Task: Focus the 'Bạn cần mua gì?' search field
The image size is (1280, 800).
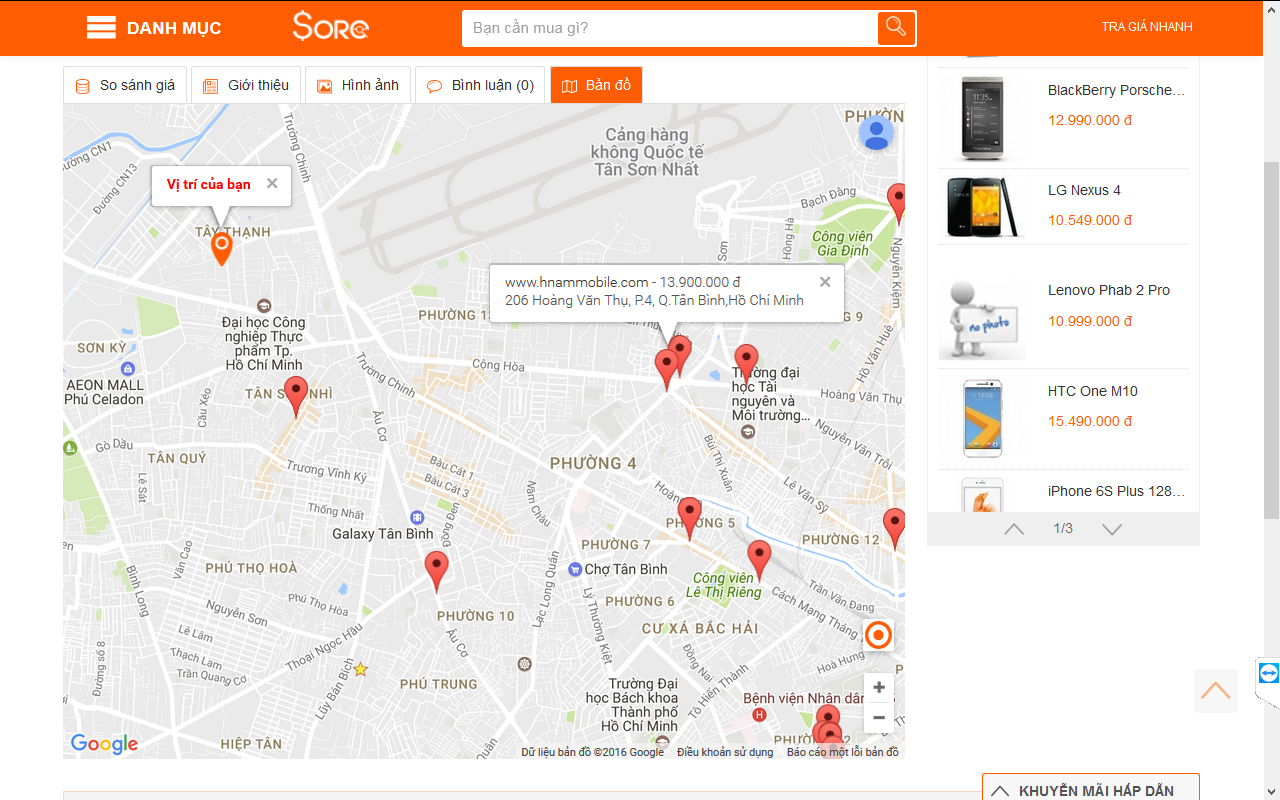Action: pos(670,28)
